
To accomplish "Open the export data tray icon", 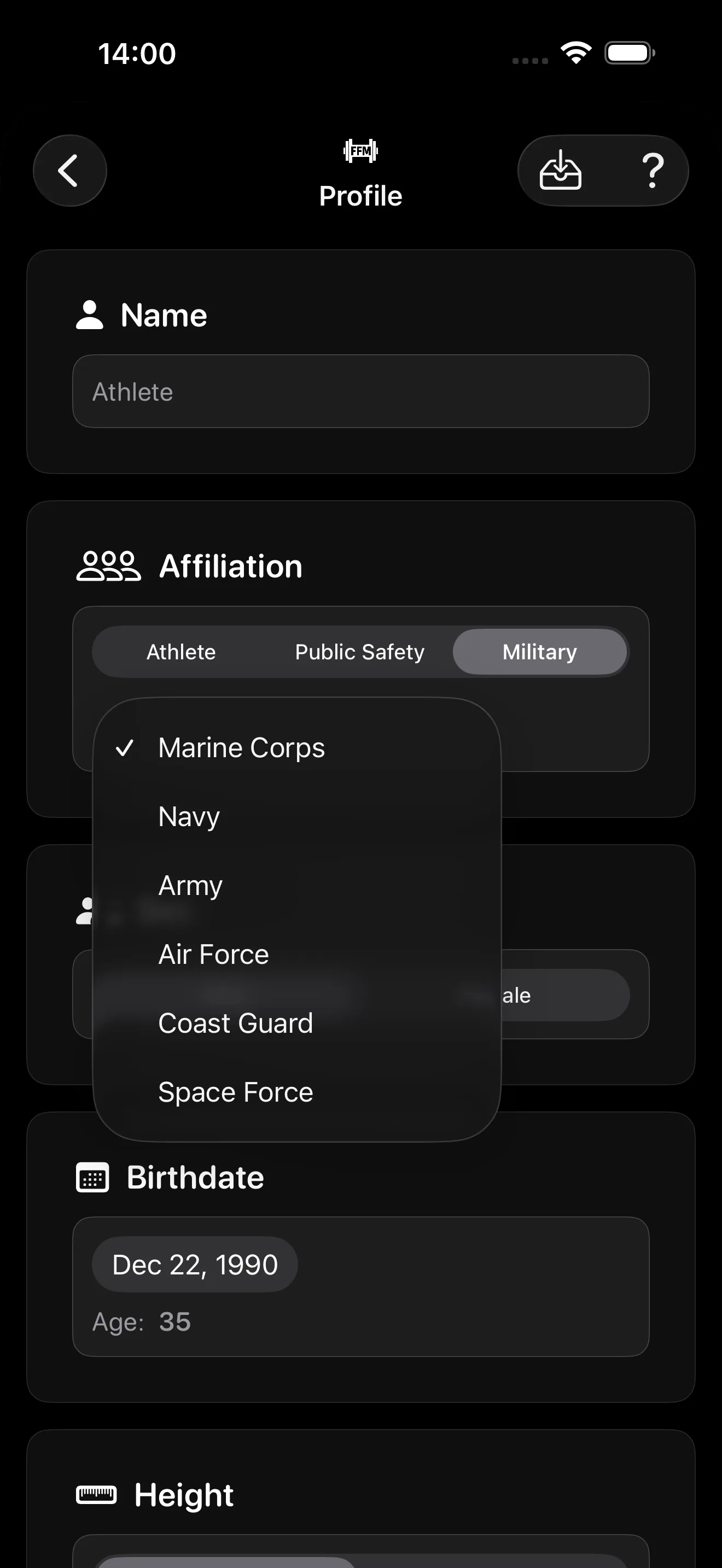I will 560,171.
